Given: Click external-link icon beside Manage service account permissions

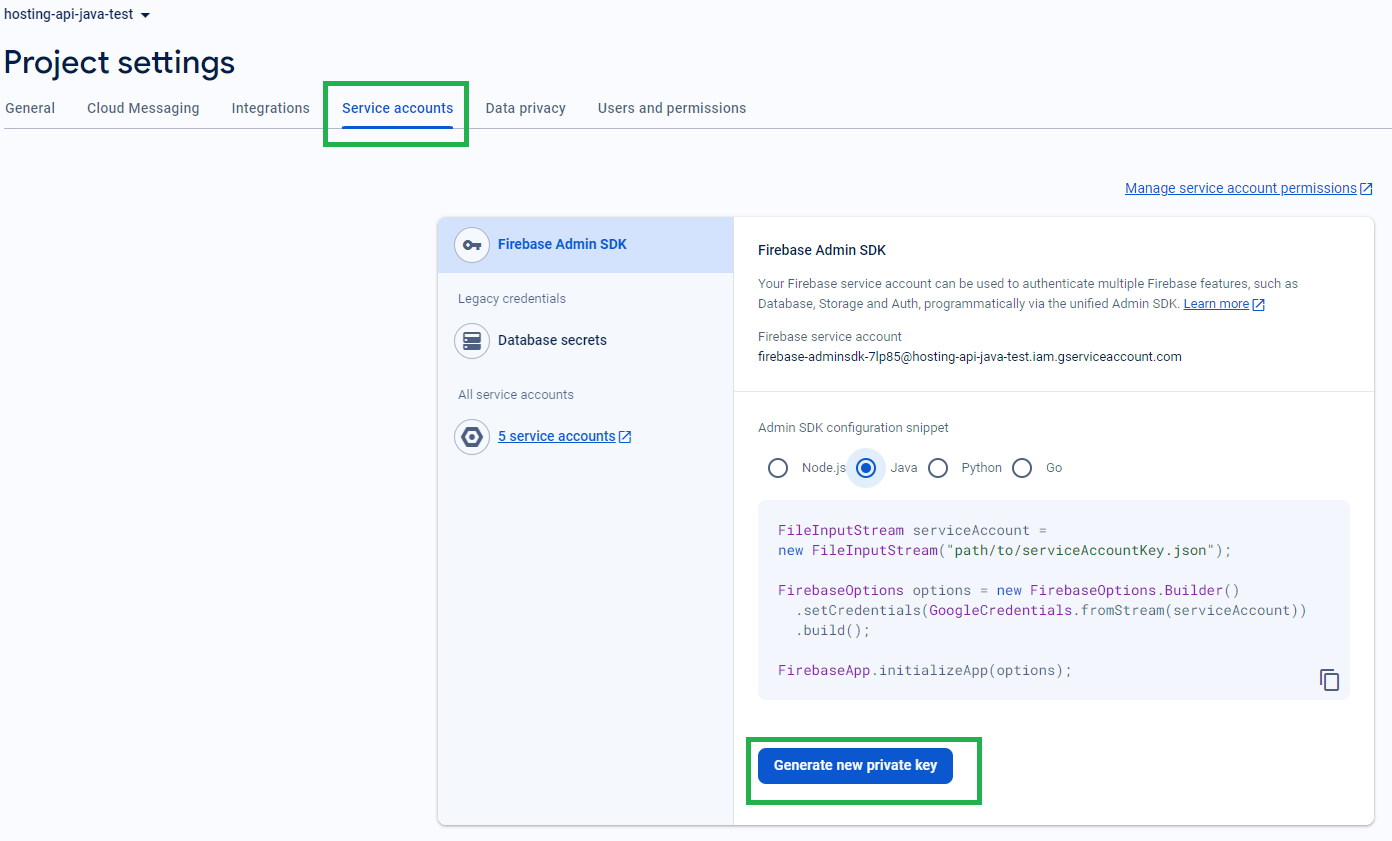Looking at the screenshot, I should pyautogui.click(x=1366, y=188).
